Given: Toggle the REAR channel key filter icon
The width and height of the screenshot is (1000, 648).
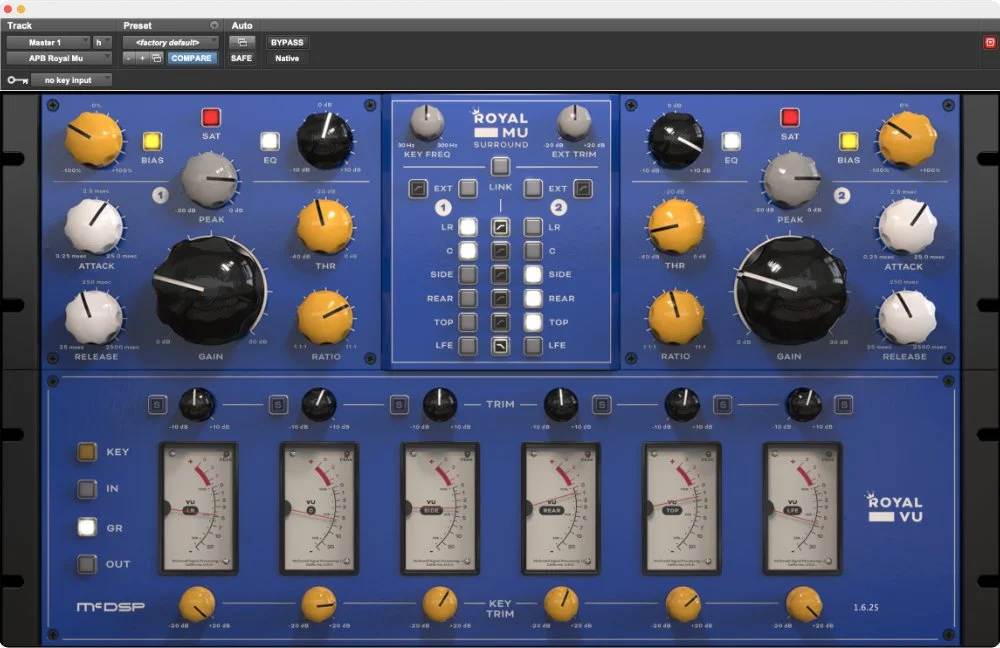Looking at the screenshot, I should [x=500, y=298].
